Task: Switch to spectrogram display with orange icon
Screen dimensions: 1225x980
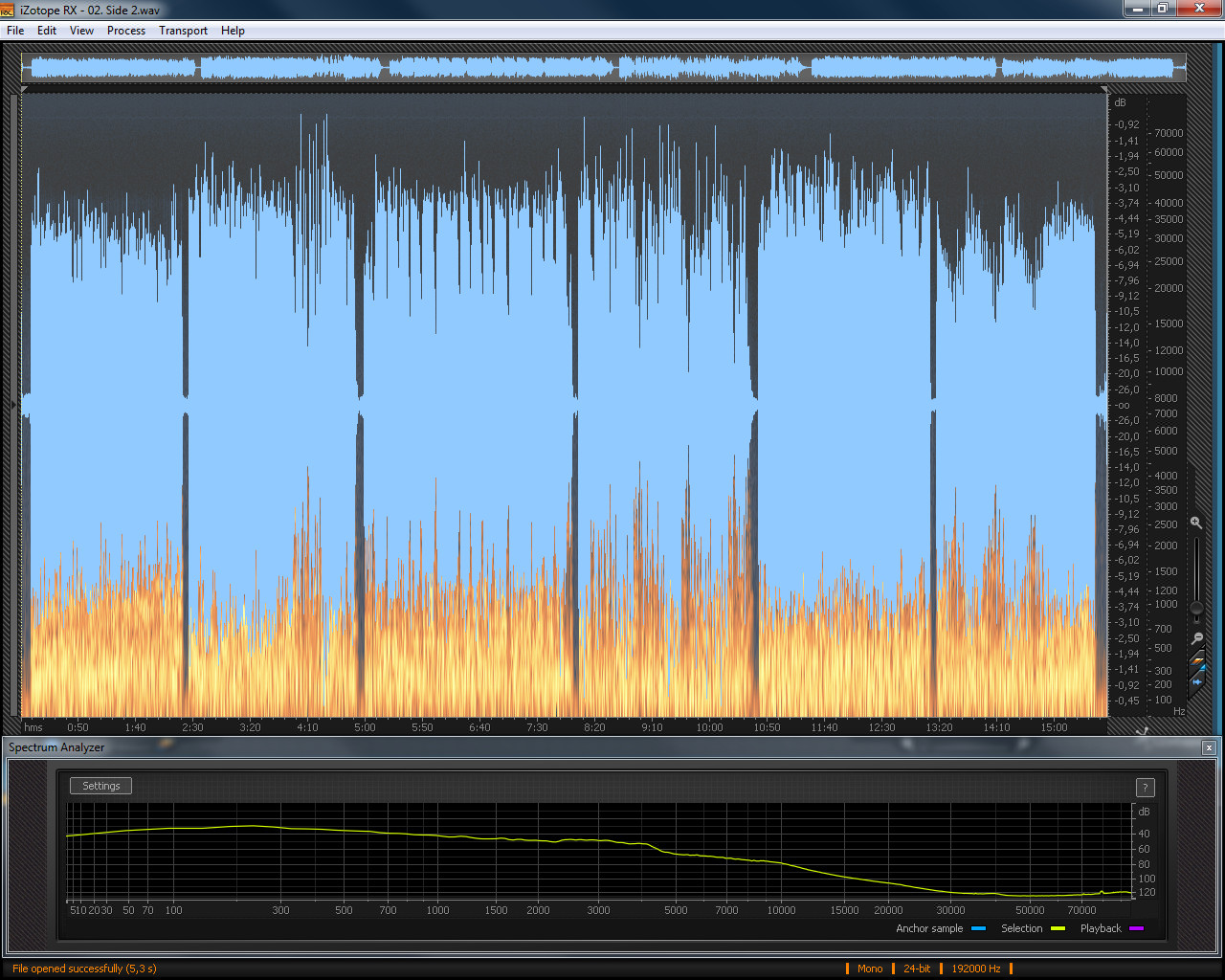Action: 1196,662
